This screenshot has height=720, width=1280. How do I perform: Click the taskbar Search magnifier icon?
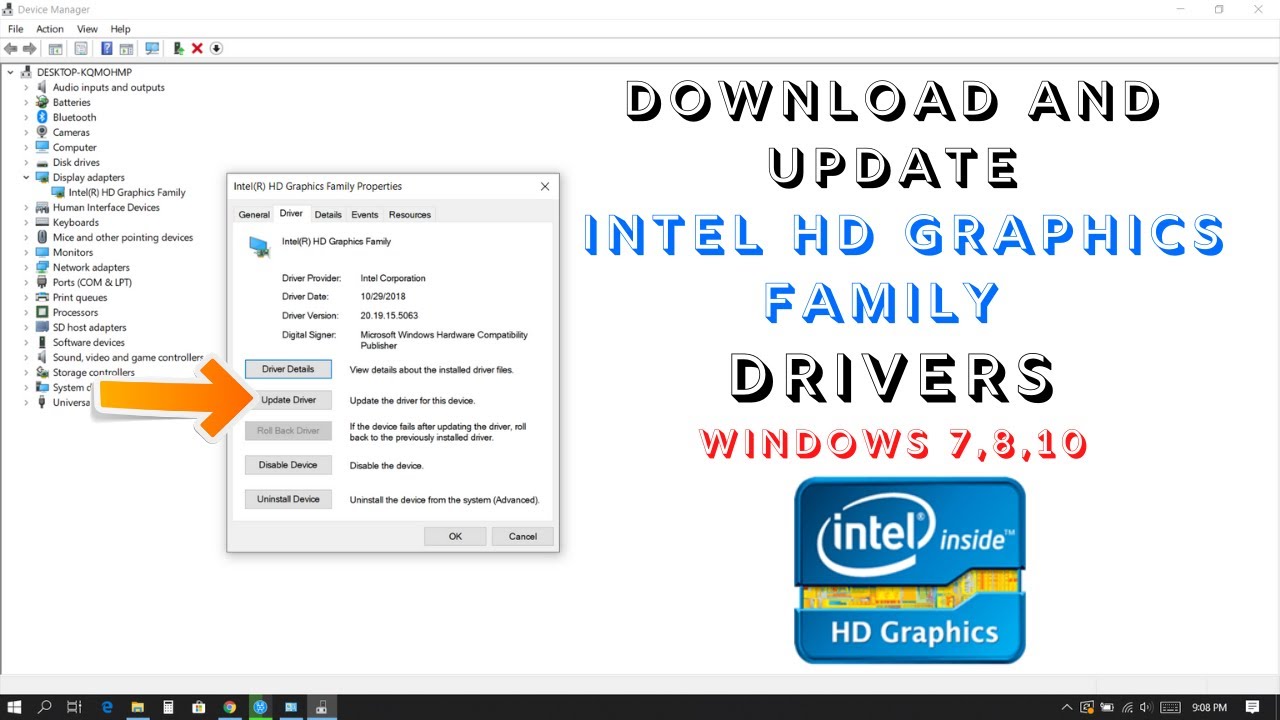(x=45, y=707)
